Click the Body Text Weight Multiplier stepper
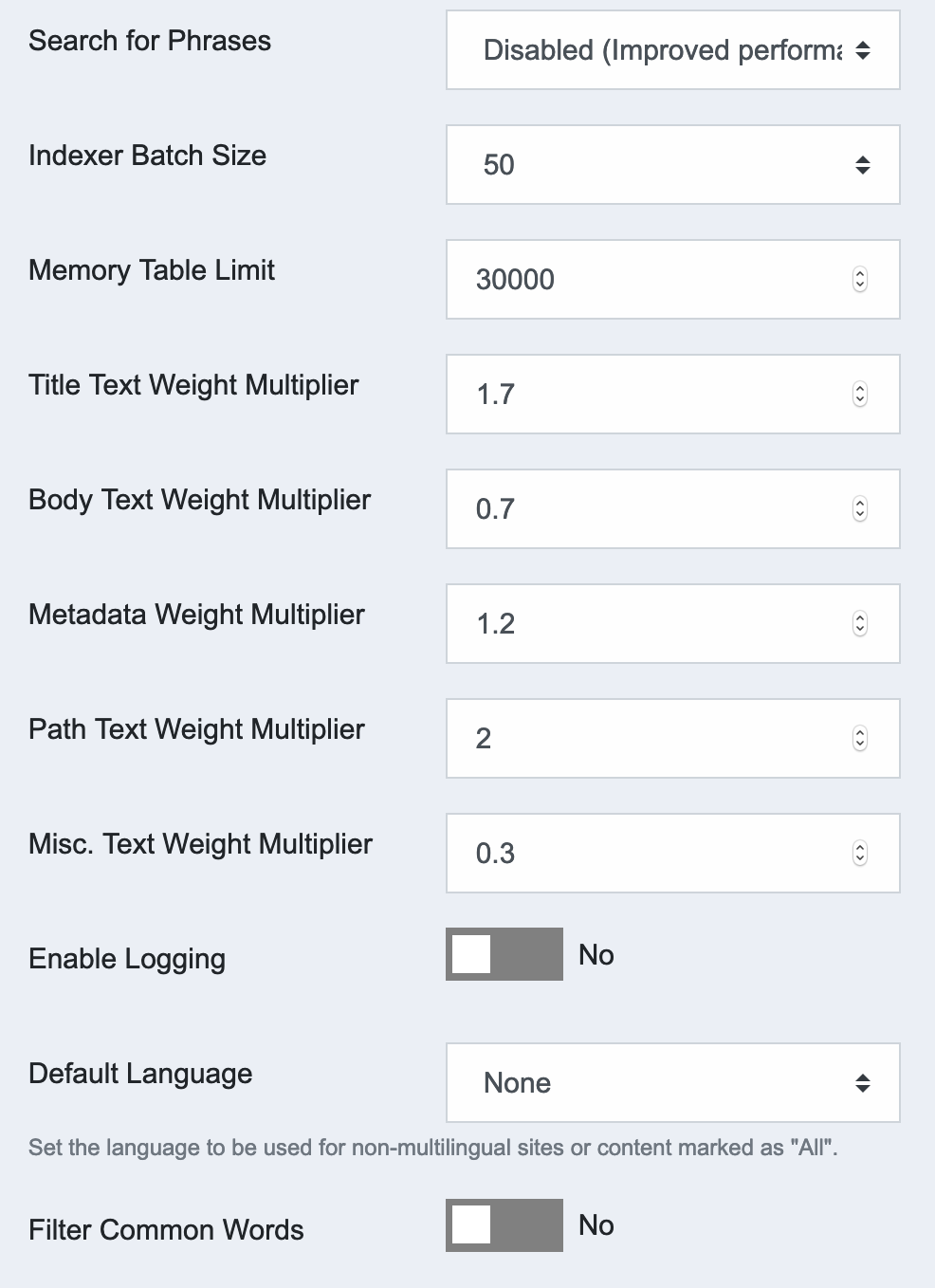 (x=860, y=509)
